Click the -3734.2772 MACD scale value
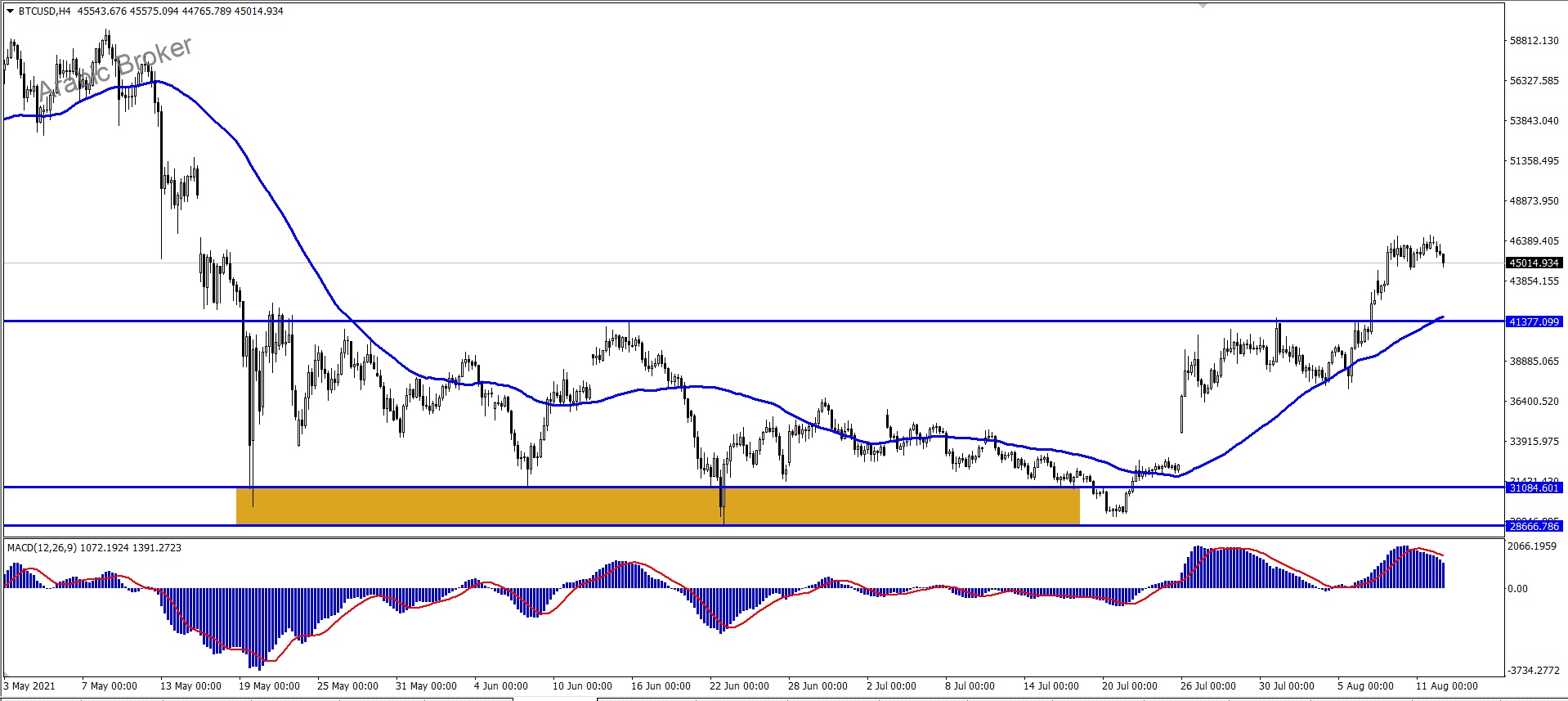The height and width of the screenshot is (701, 1568). [1534, 671]
